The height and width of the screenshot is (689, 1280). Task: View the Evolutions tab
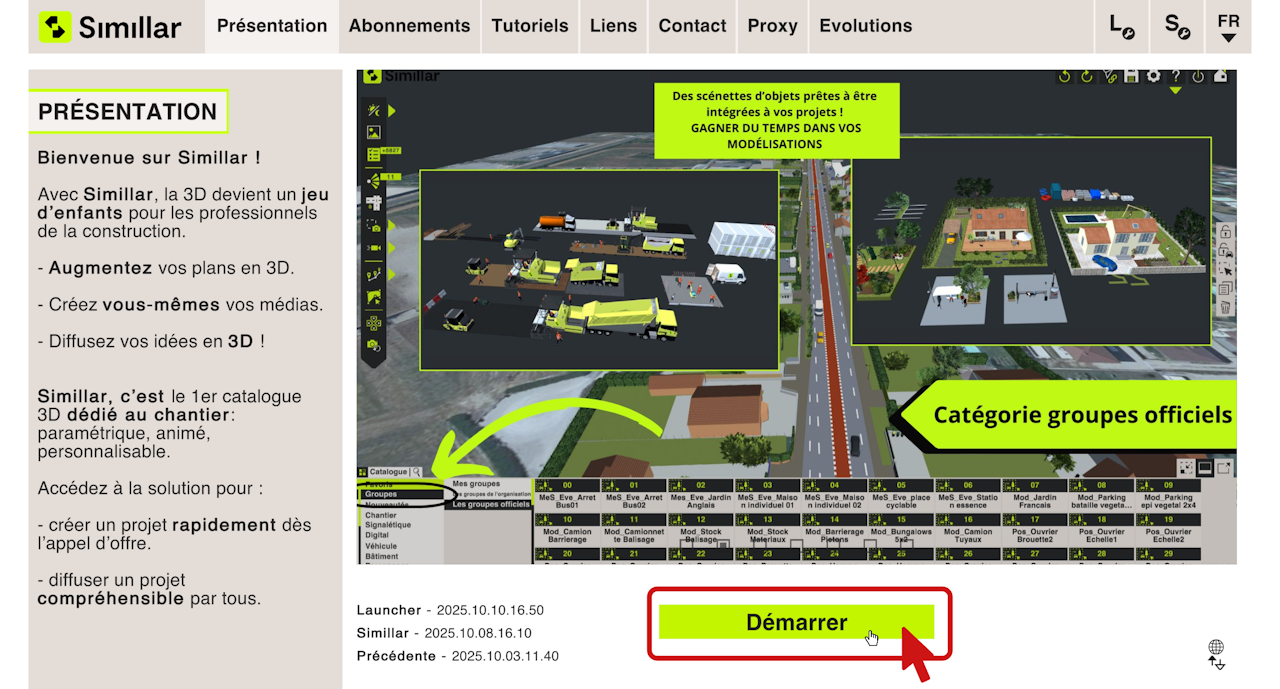tap(866, 26)
